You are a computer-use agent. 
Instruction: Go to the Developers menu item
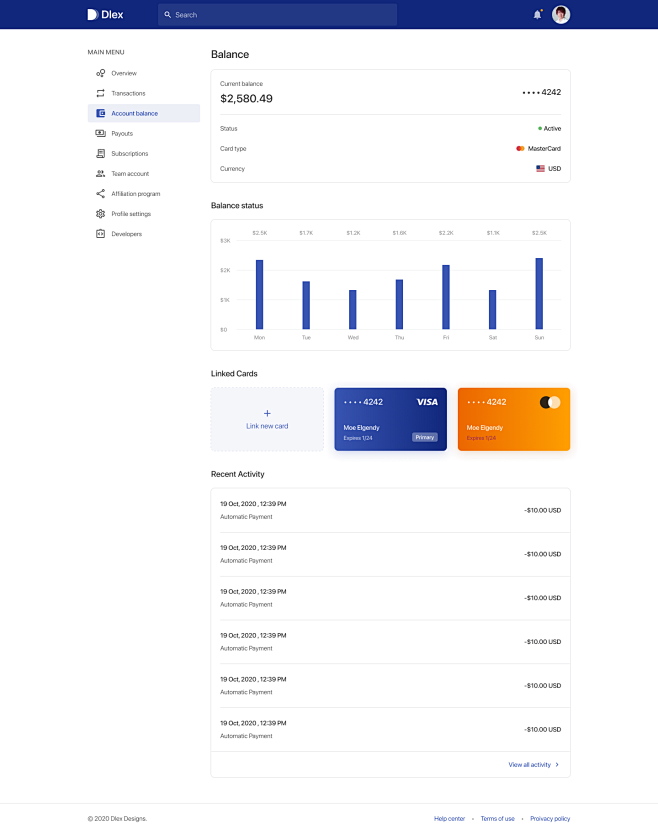(x=126, y=234)
